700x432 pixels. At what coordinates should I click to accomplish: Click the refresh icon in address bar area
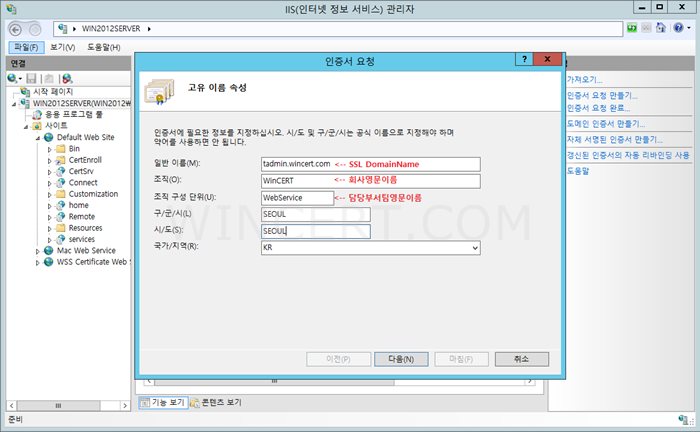click(632, 28)
